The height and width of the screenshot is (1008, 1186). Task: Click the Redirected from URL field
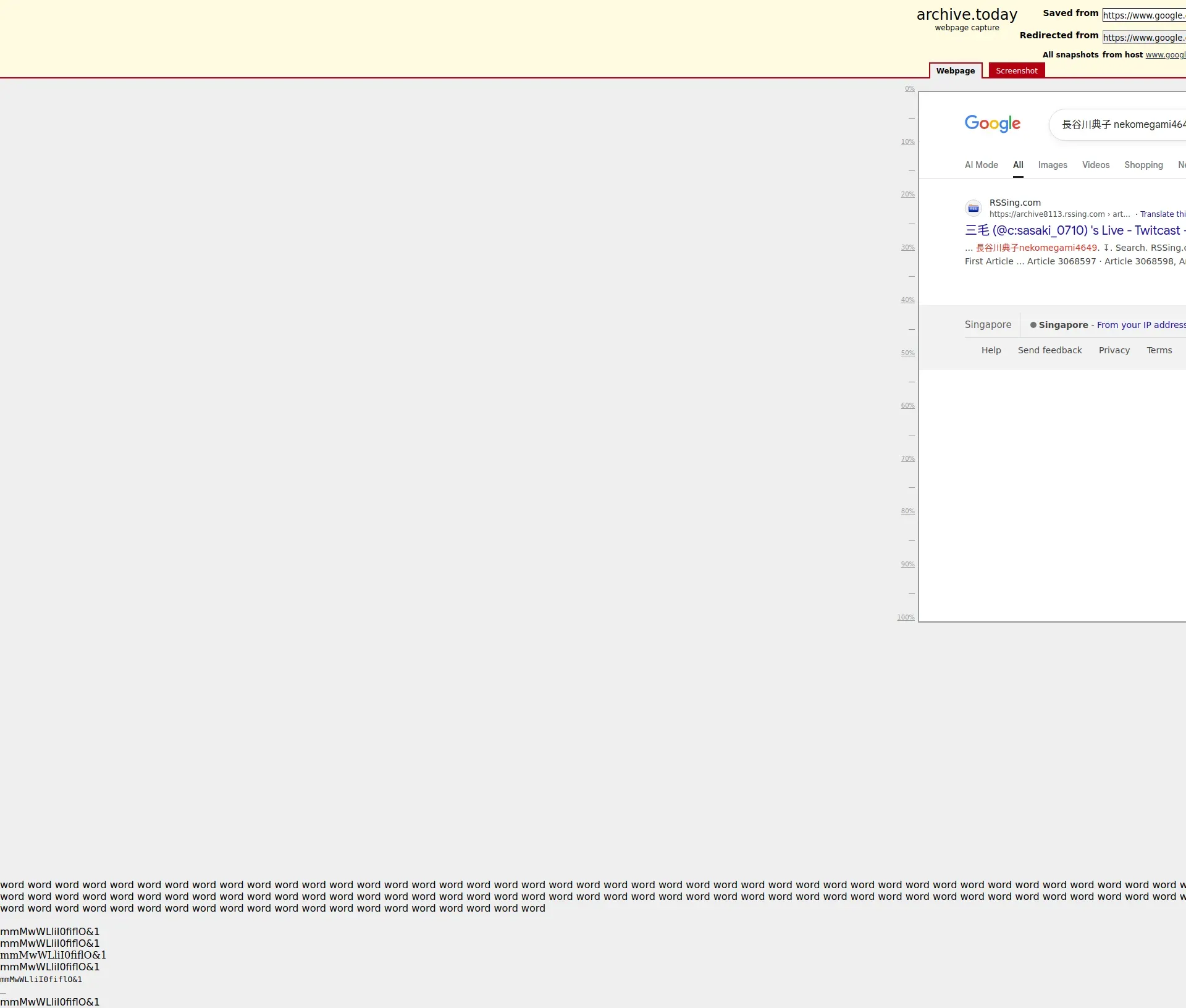click(1144, 38)
